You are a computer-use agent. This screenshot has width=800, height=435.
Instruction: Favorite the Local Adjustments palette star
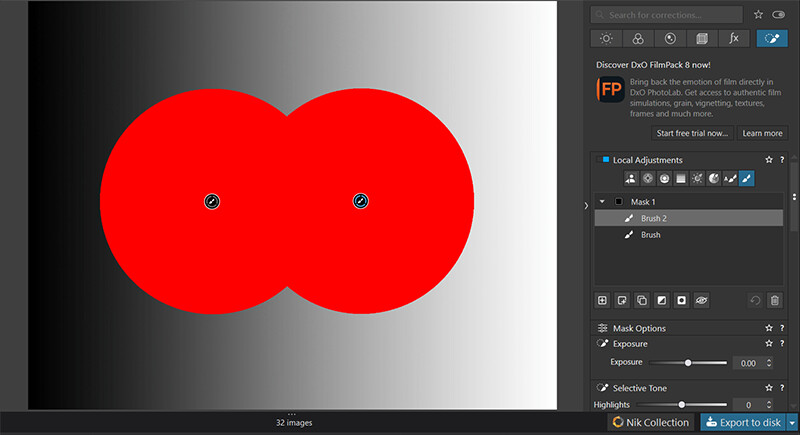pyautogui.click(x=769, y=160)
